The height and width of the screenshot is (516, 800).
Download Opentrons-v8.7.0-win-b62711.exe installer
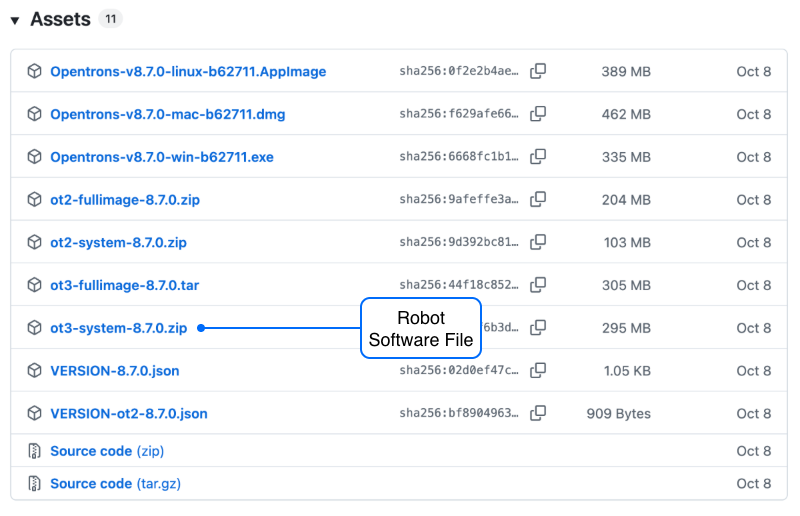click(161, 157)
